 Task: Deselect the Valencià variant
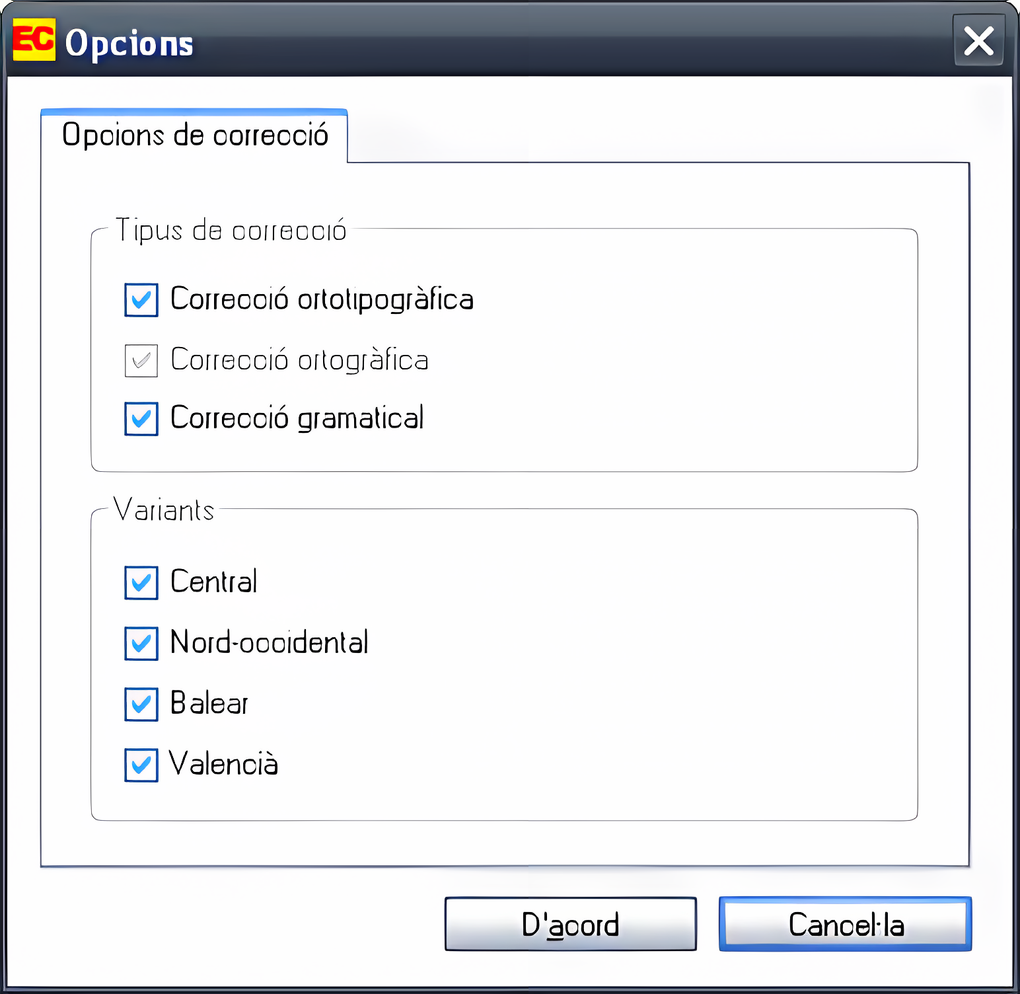coord(141,765)
